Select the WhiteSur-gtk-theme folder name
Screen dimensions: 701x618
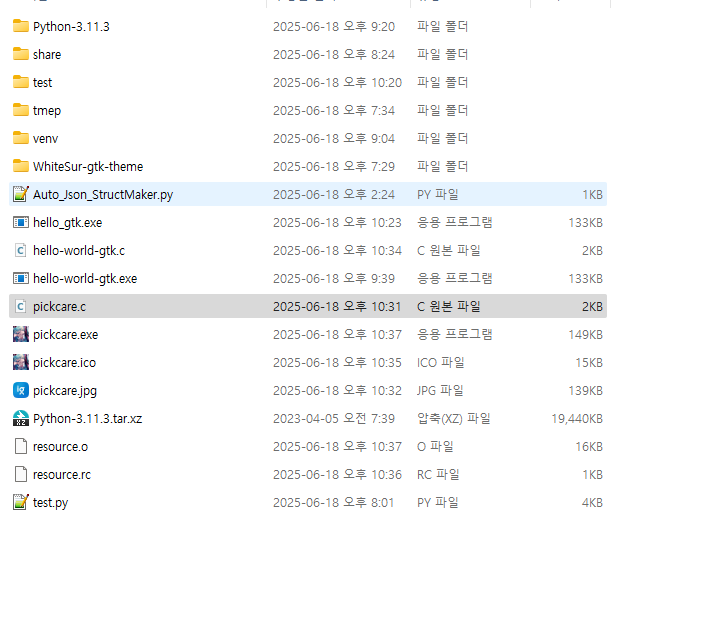[x=88, y=166]
